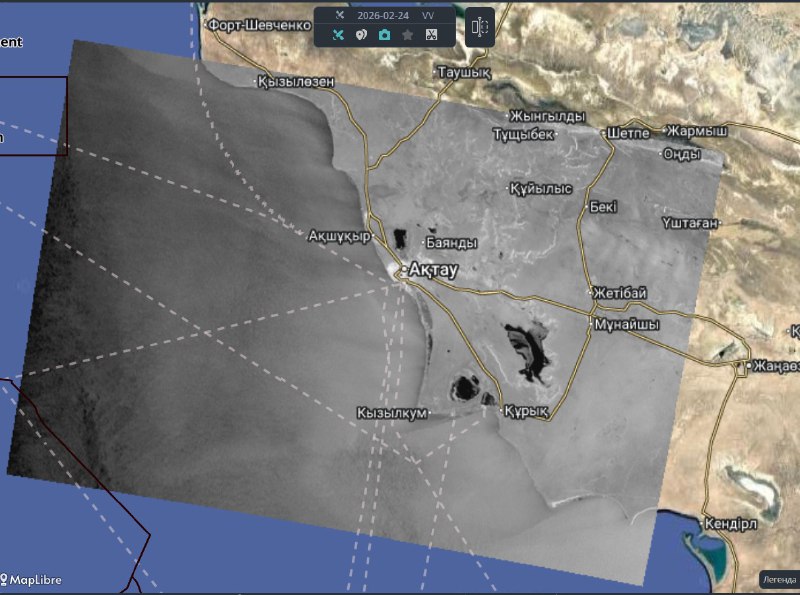
Task: Click the small satellite icon beside date
Action: [x=339, y=16]
